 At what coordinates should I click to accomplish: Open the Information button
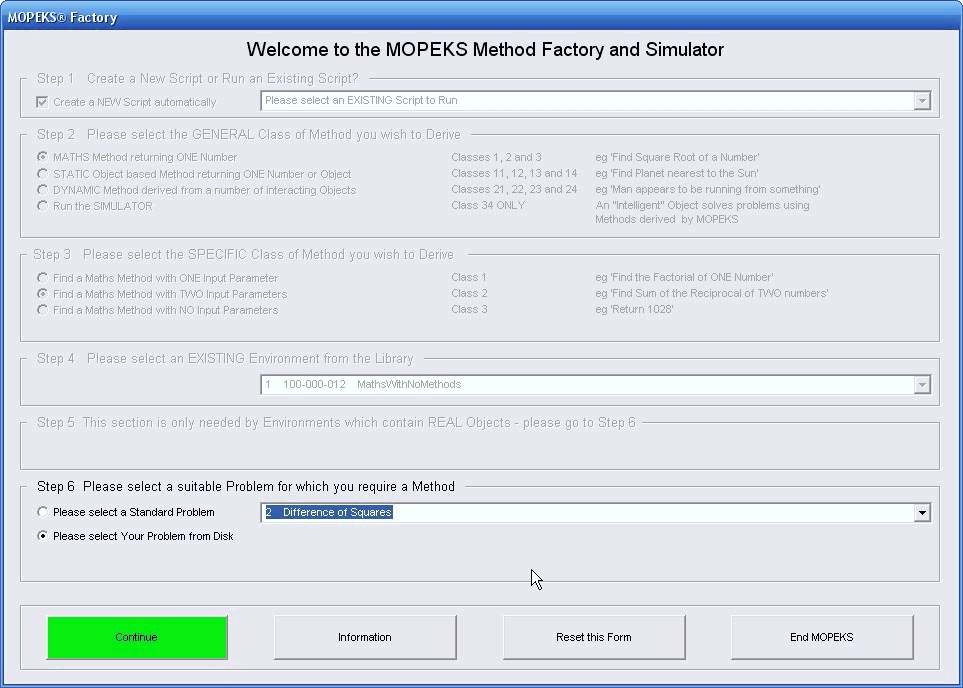365,637
